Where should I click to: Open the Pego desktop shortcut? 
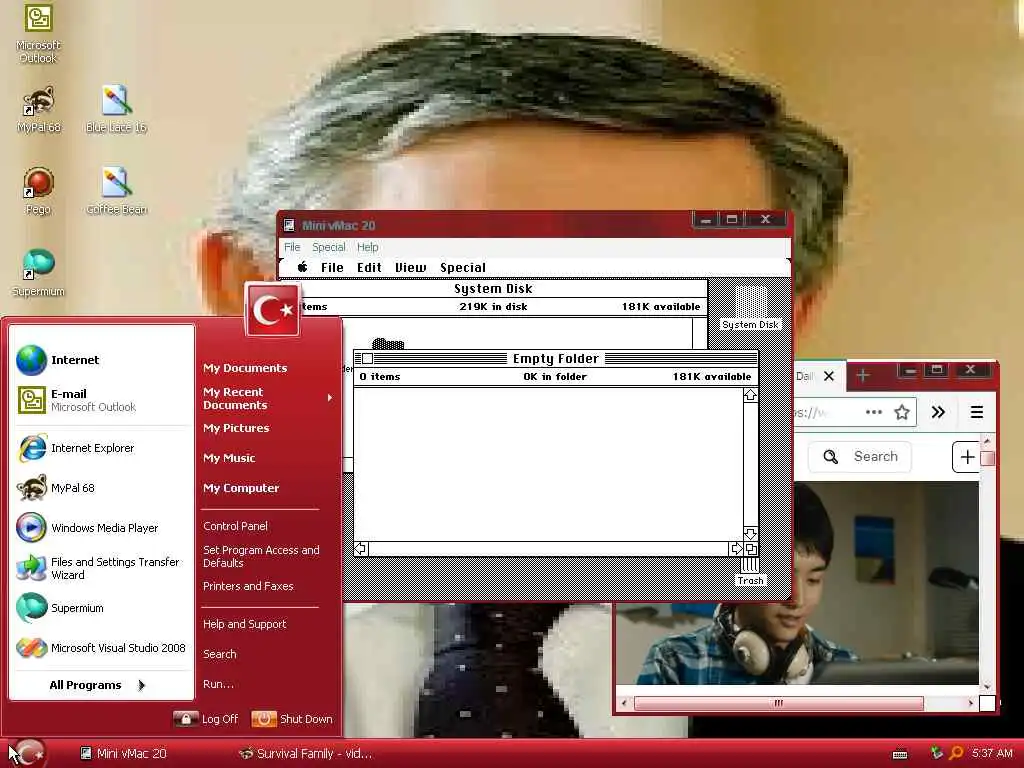point(38,191)
